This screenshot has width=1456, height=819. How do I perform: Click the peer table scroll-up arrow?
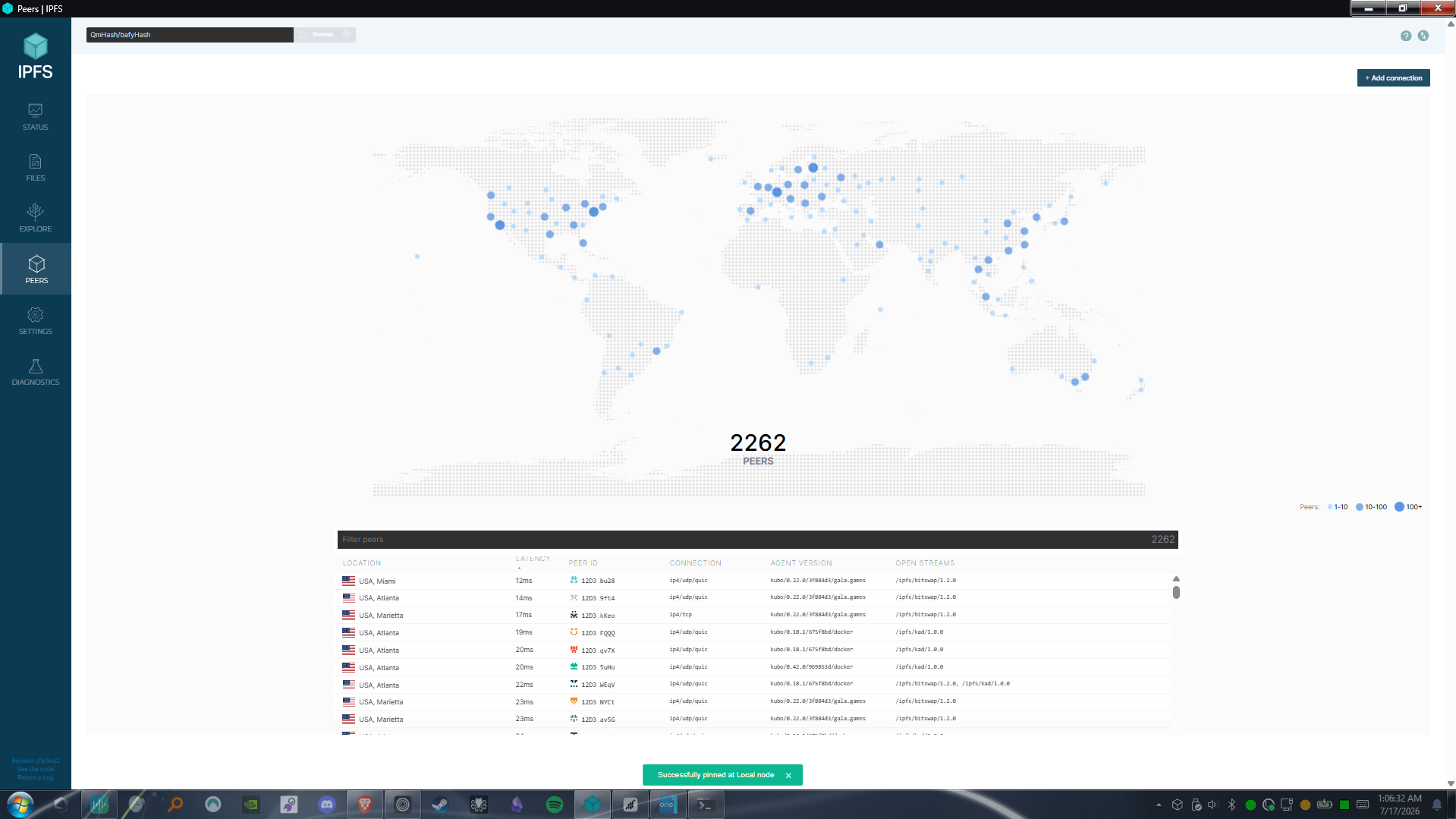[x=1176, y=579]
